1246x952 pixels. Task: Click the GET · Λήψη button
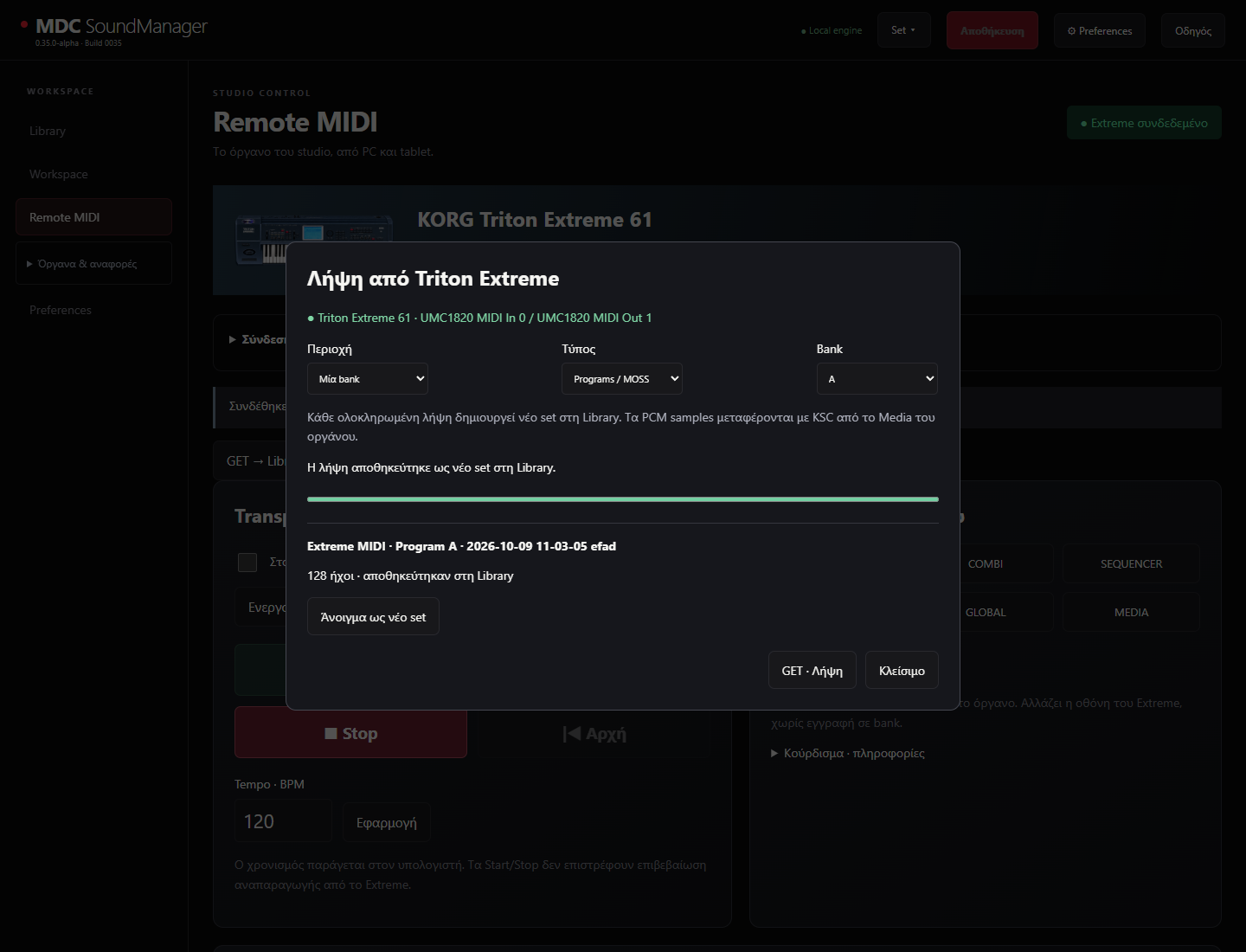812,671
